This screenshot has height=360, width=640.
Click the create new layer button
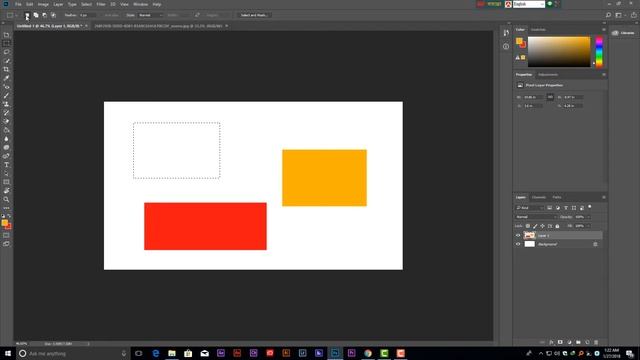click(x=587, y=342)
